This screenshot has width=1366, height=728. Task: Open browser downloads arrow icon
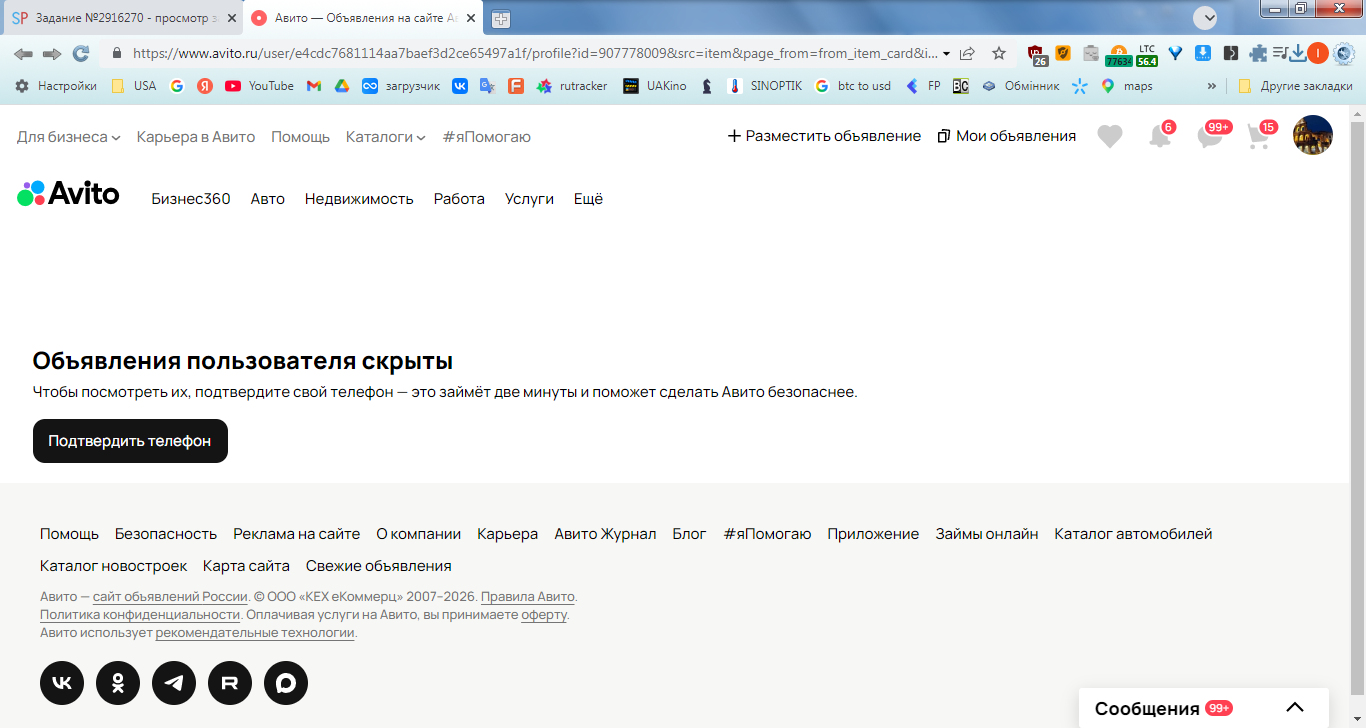[x=1298, y=53]
